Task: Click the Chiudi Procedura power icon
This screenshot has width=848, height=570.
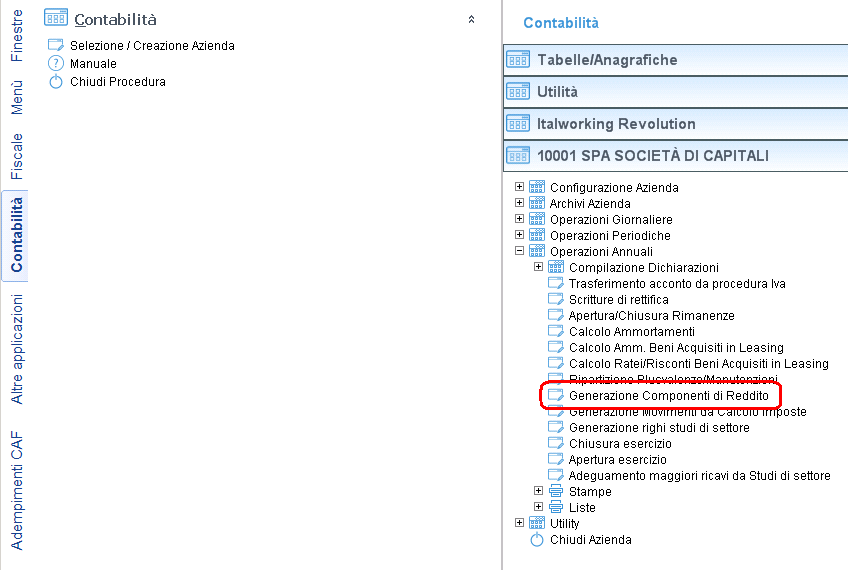Action: coord(56,82)
